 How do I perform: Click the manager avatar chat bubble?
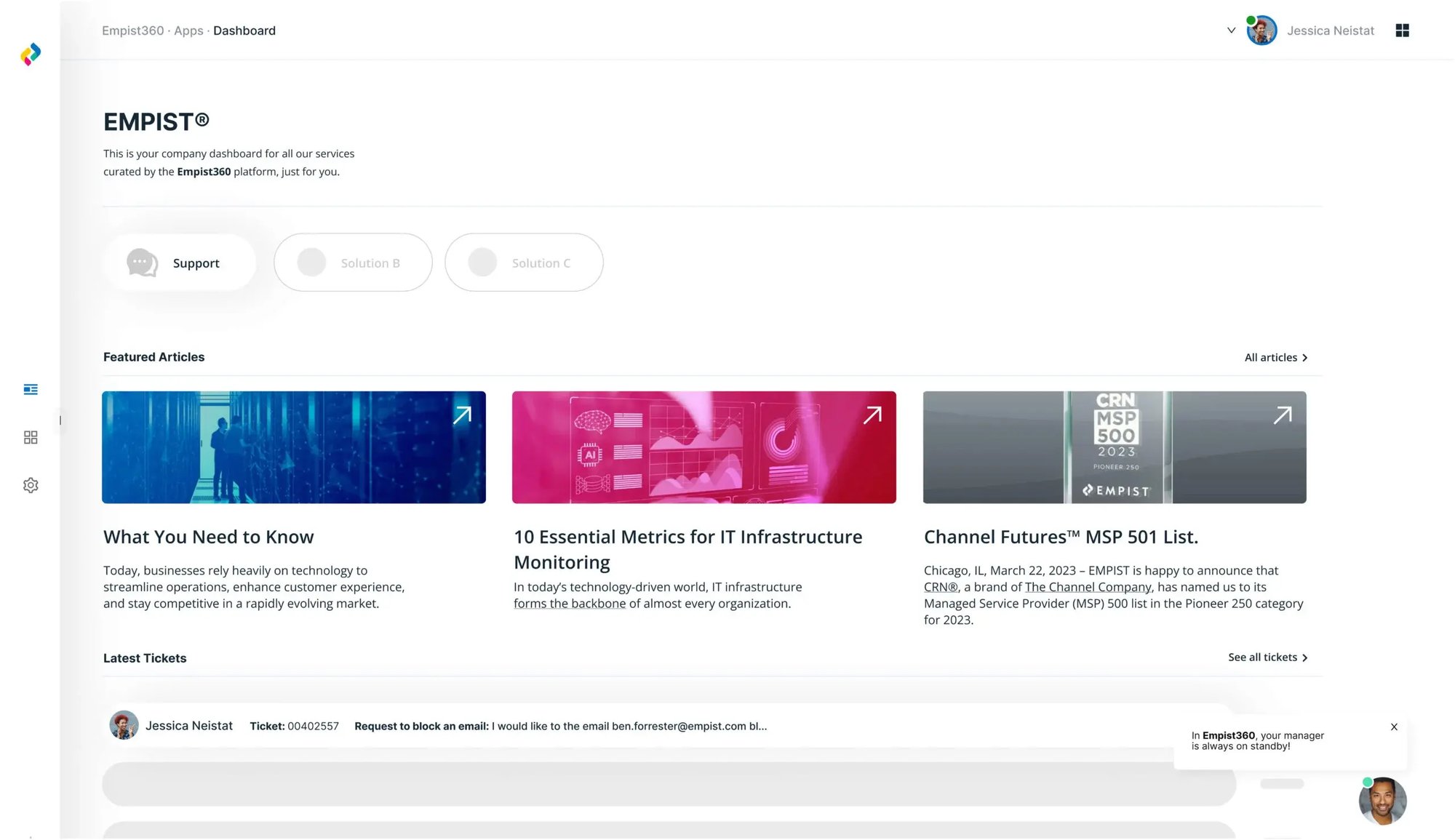tap(1382, 801)
